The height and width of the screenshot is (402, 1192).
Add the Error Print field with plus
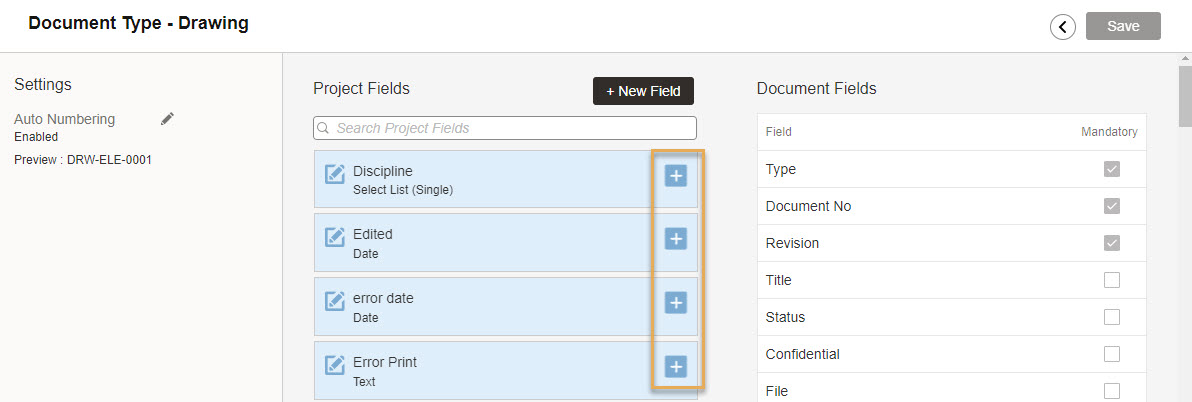(x=676, y=366)
